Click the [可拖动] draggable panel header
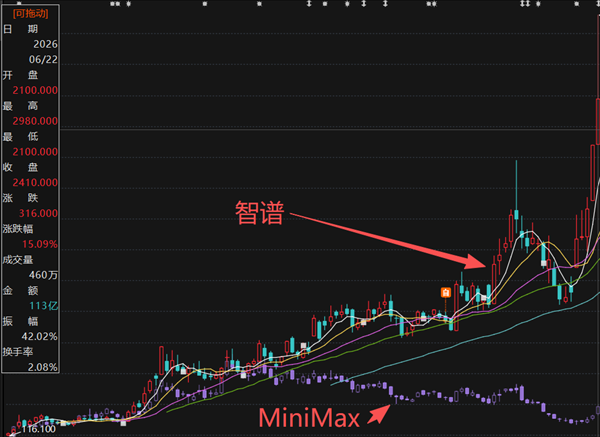 (31, 14)
